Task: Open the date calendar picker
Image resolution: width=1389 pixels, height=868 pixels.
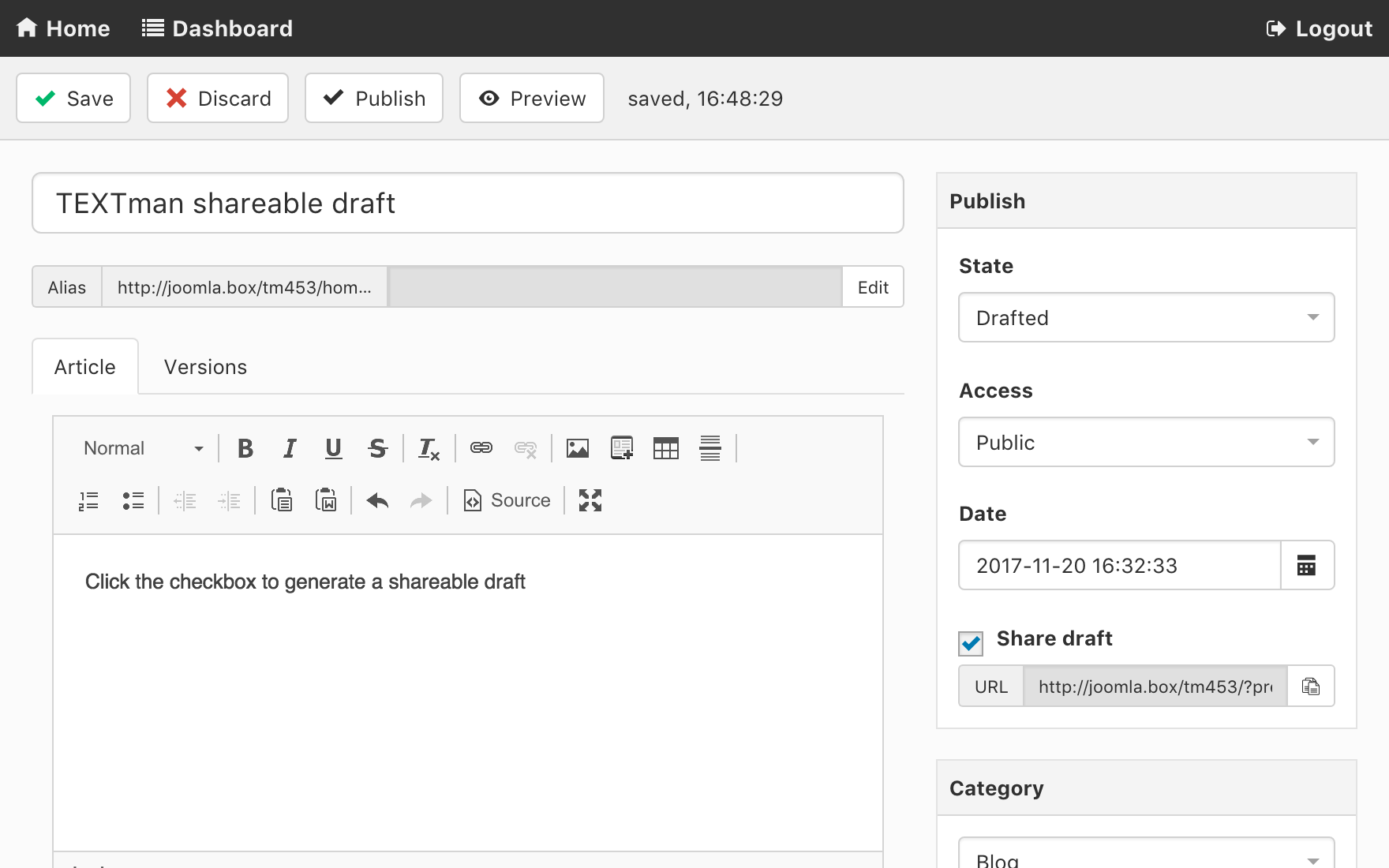Action: coord(1307,566)
